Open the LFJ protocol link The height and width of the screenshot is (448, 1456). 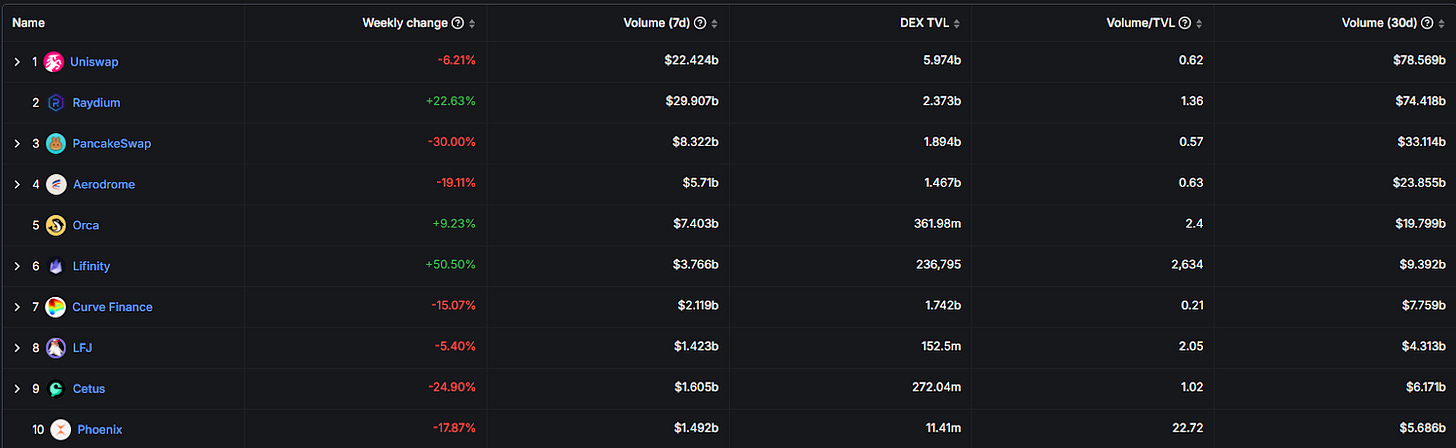(82, 348)
